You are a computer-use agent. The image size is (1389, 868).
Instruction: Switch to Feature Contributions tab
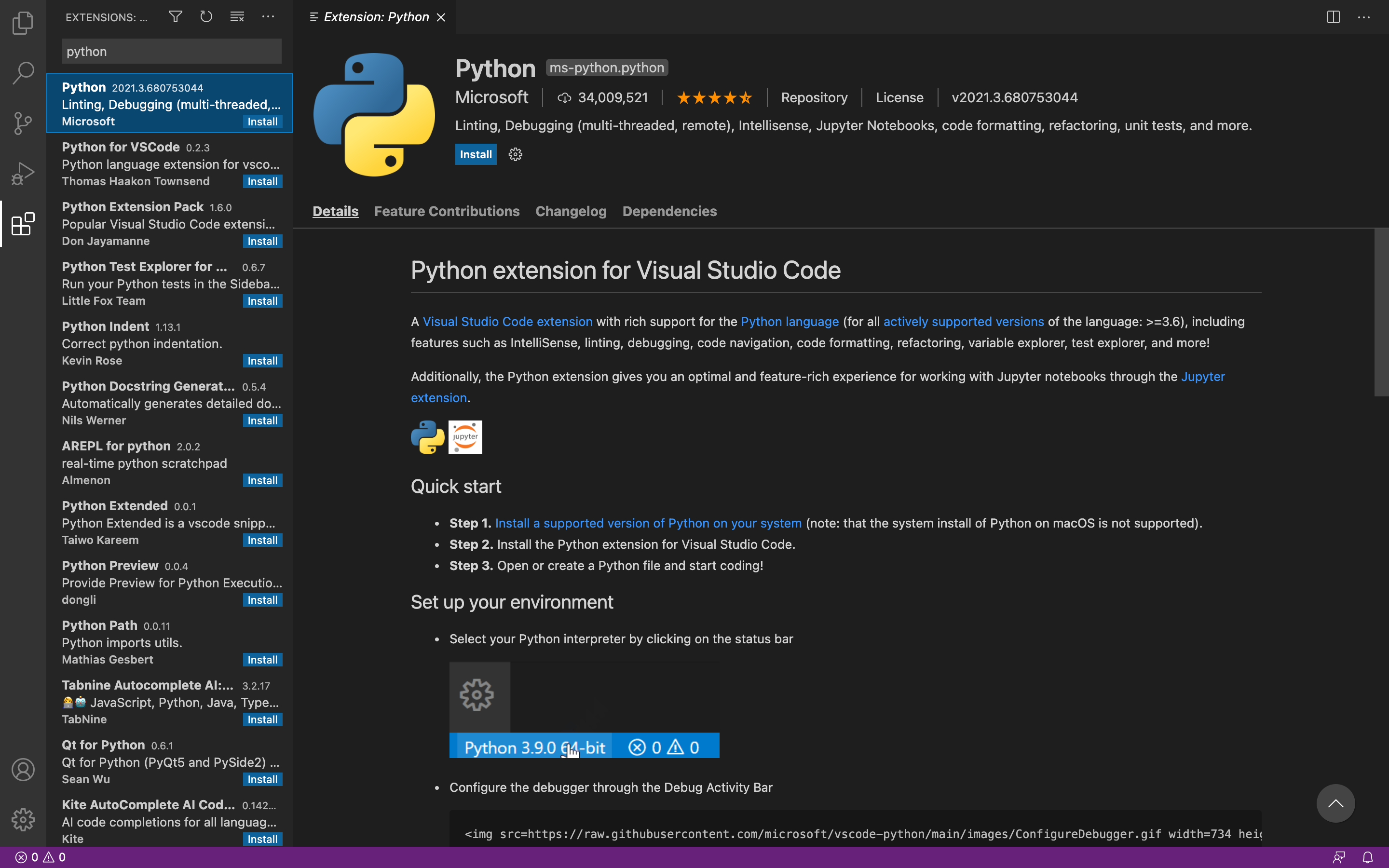[x=447, y=211]
